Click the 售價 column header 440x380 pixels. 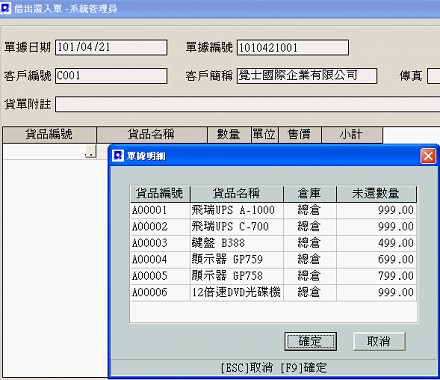300,135
